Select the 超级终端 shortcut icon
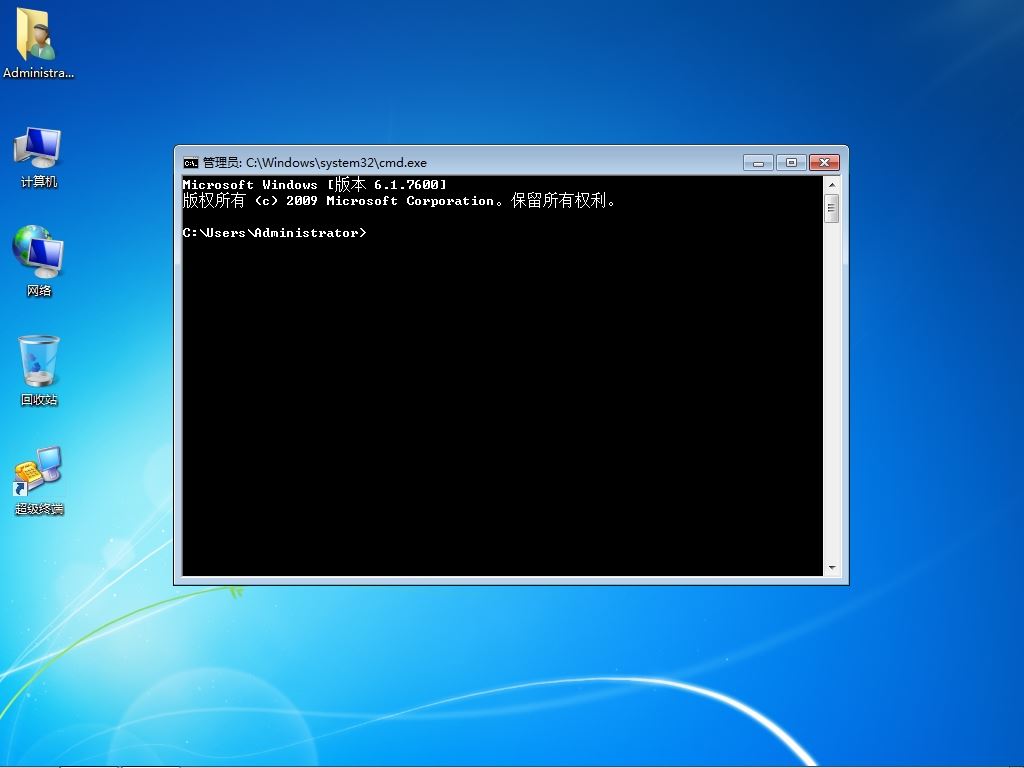This screenshot has width=1024, height=768. click(x=39, y=481)
